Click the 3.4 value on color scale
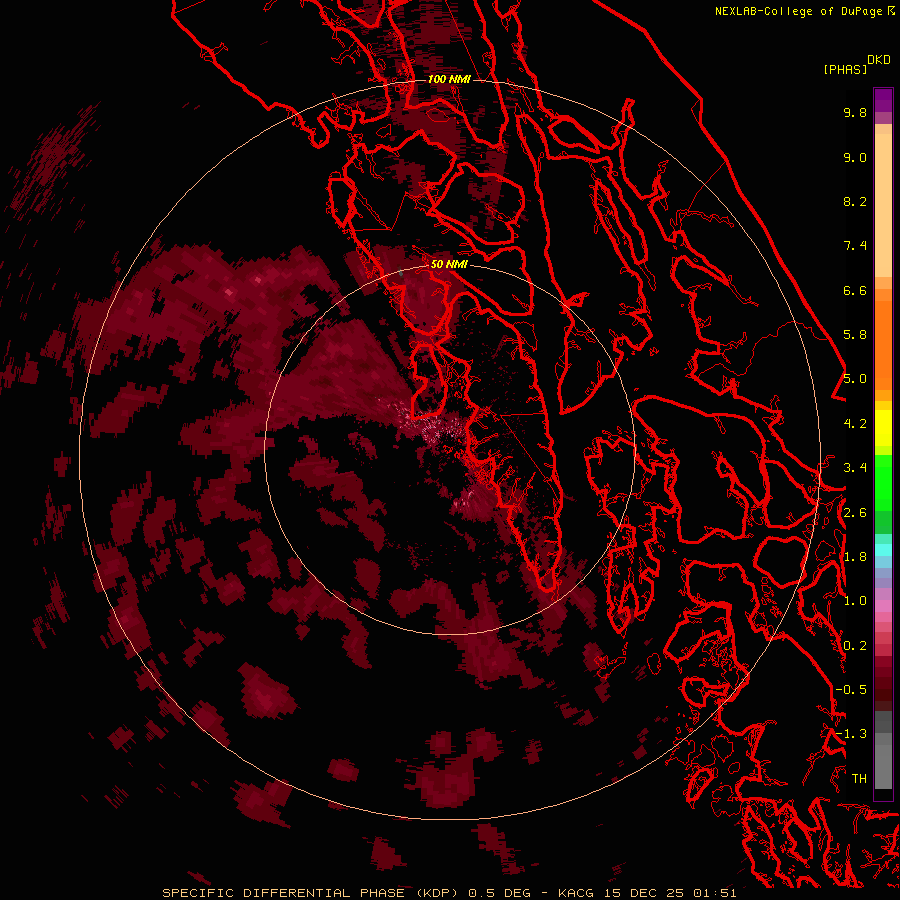The height and width of the screenshot is (900, 900). [x=855, y=468]
